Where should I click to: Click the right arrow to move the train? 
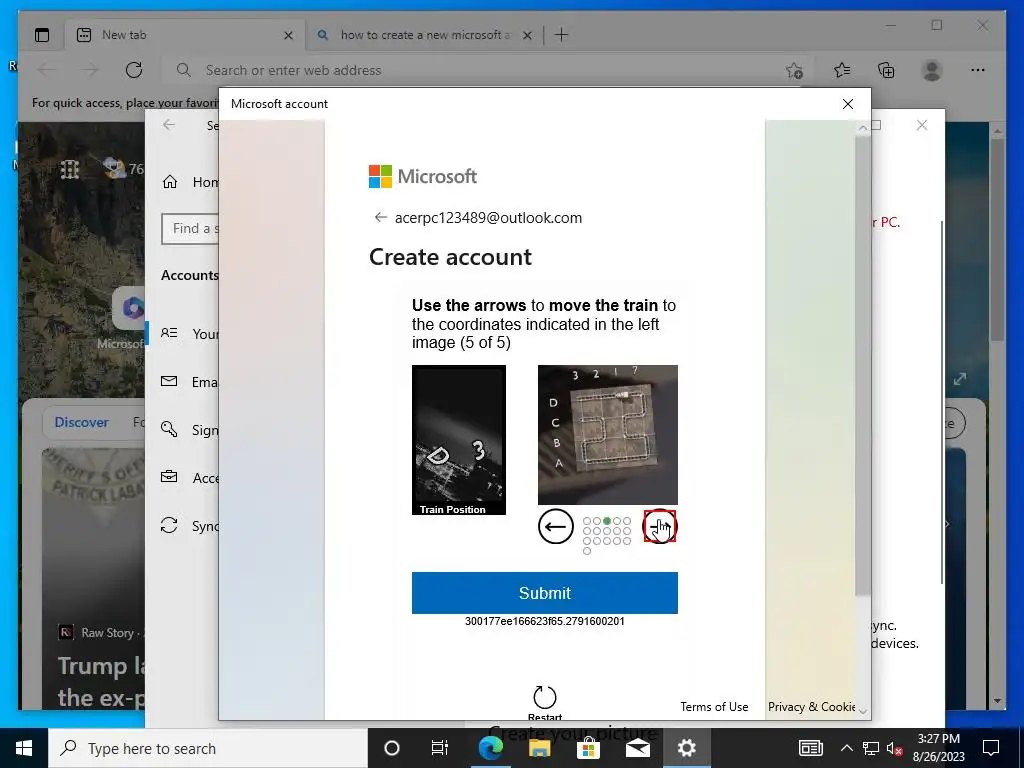tap(660, 526)
